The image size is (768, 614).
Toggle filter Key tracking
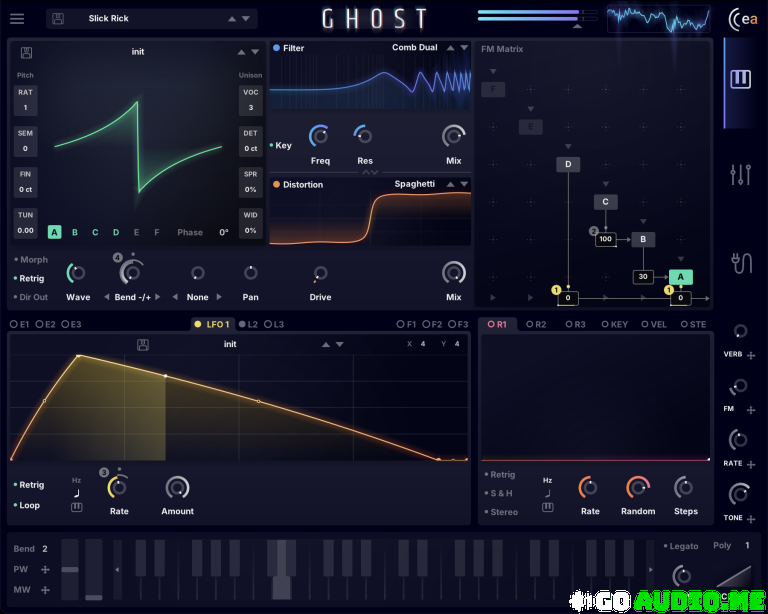281,145
